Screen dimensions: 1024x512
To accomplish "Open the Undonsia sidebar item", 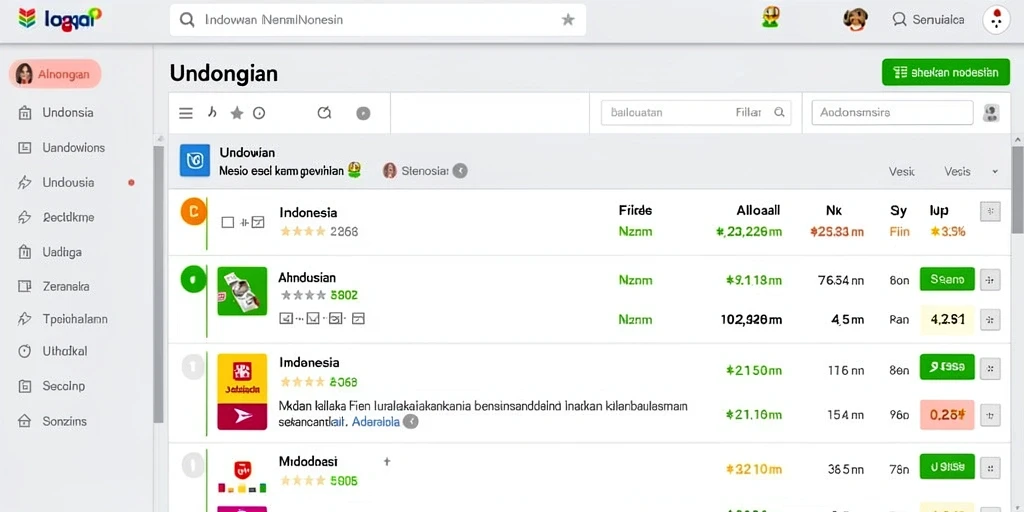I will 56,112.
